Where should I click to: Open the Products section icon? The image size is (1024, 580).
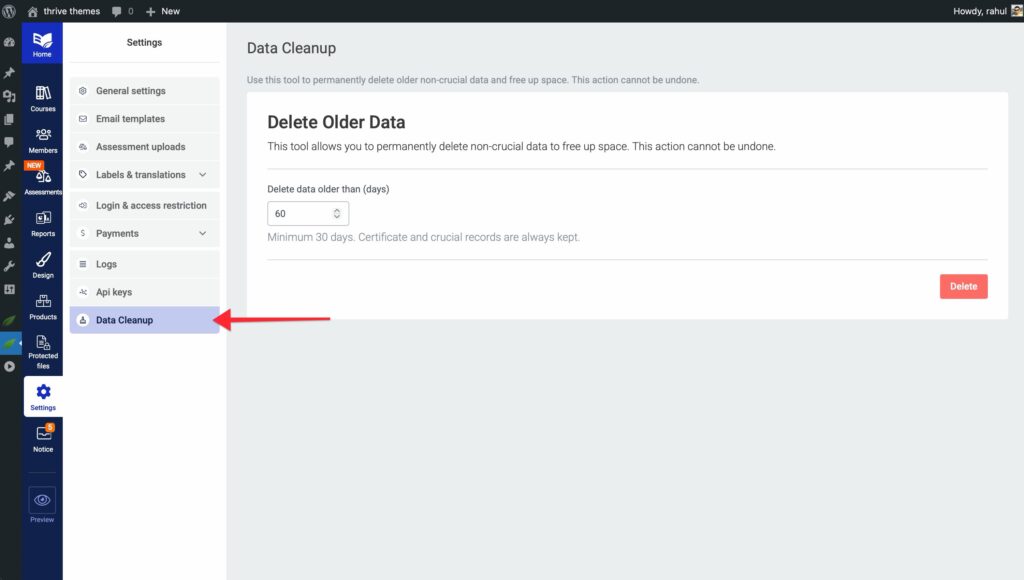click(43, 302)
